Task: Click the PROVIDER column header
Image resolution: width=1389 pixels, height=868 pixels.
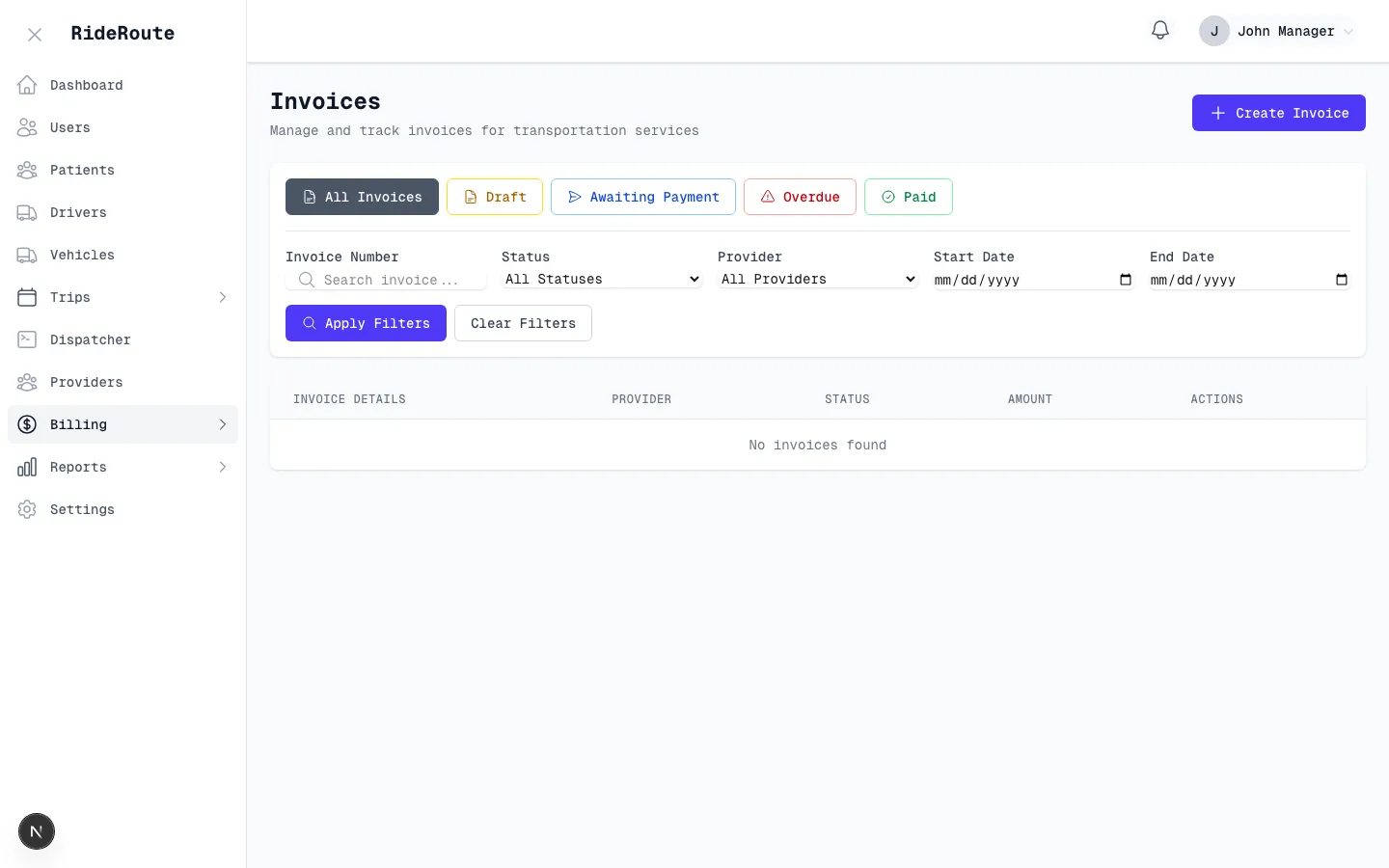Action: [x=641, y=399]
